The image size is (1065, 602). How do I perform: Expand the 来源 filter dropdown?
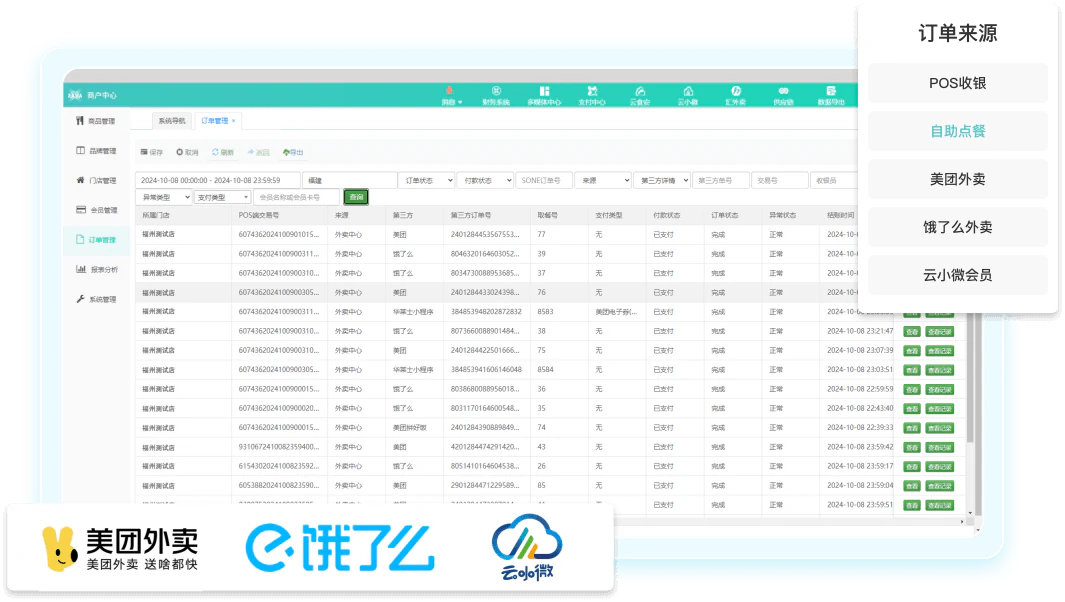pyautogui.click(x=603, y=181)
